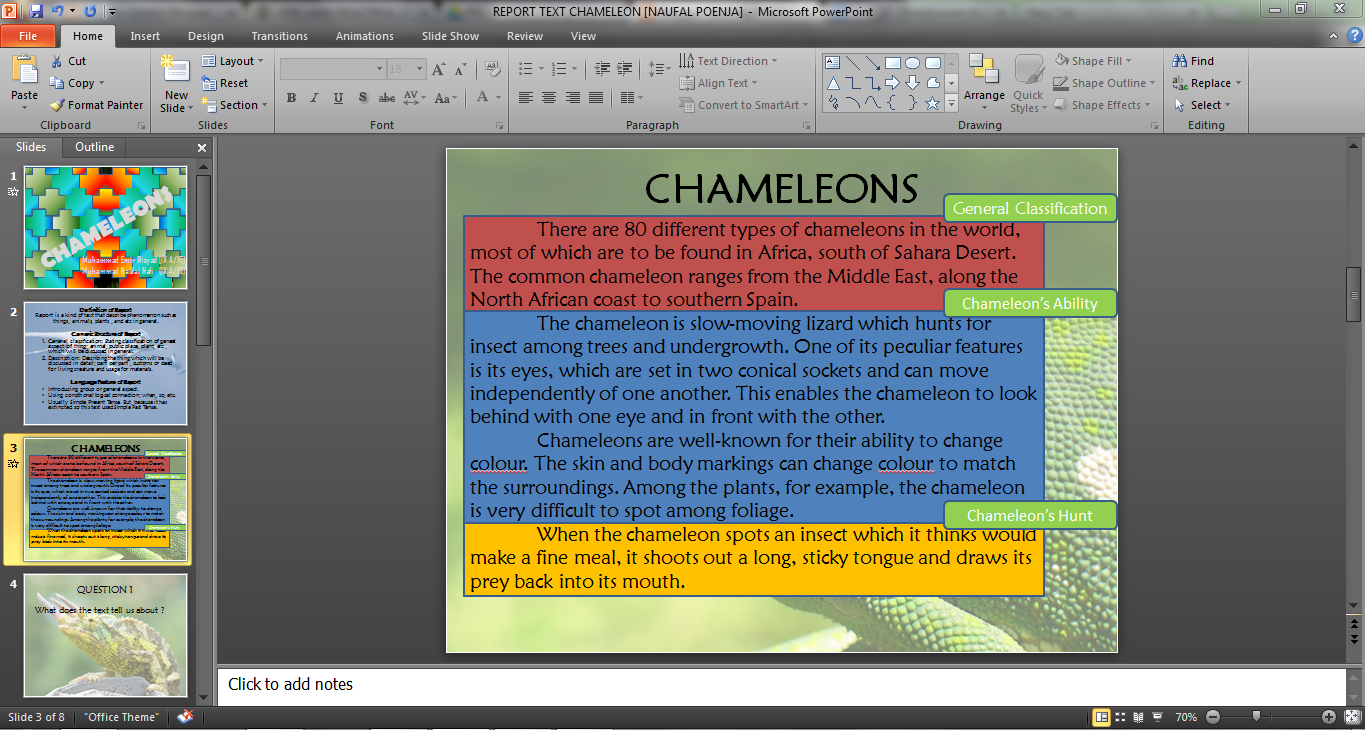Pick the Oval shape from the gallery
Viewport: 1365px width, 730px height.
point(912,62)
